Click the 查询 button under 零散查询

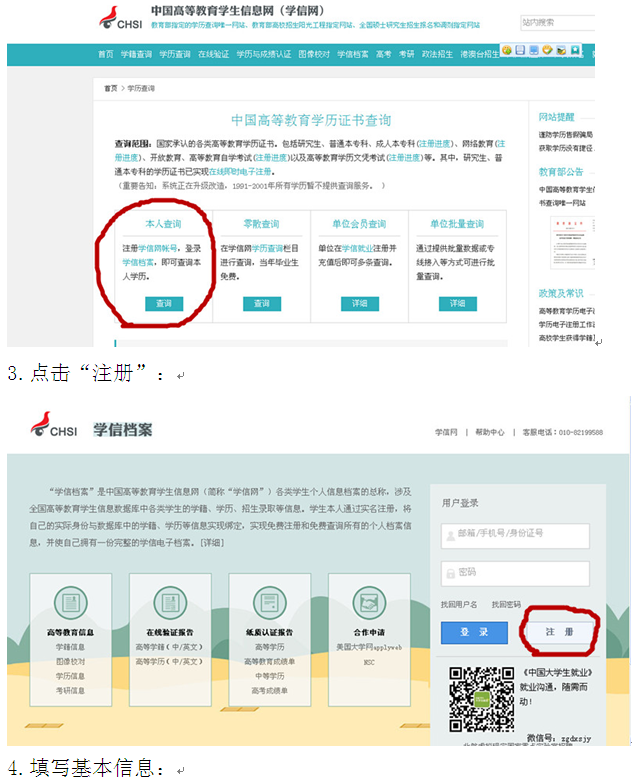(x=262, y=304)
